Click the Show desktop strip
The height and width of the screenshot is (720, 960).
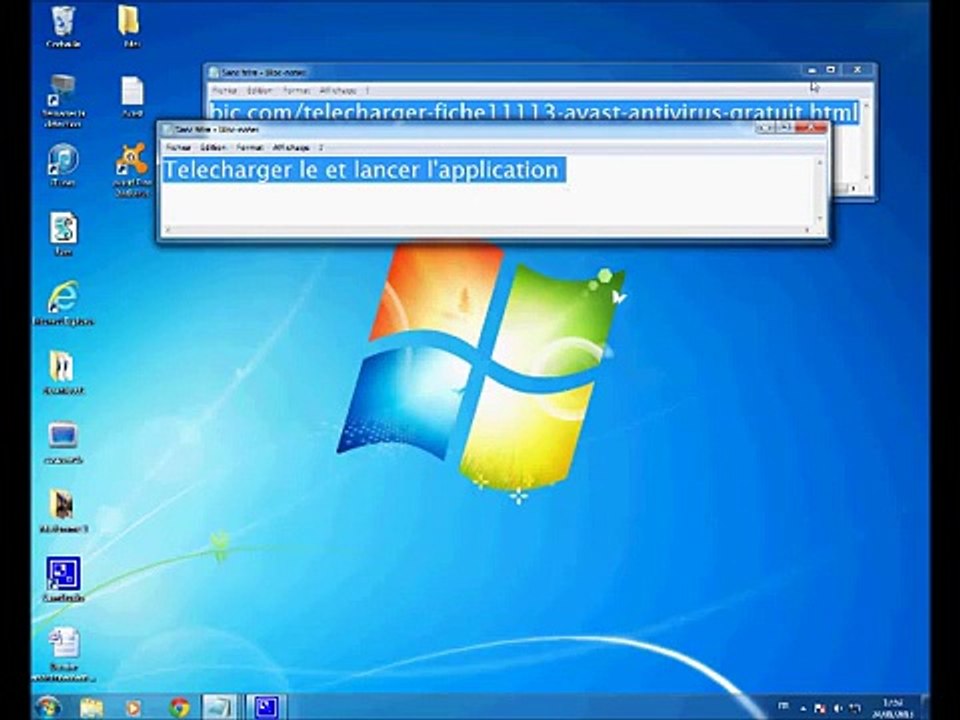coord(924,707)
